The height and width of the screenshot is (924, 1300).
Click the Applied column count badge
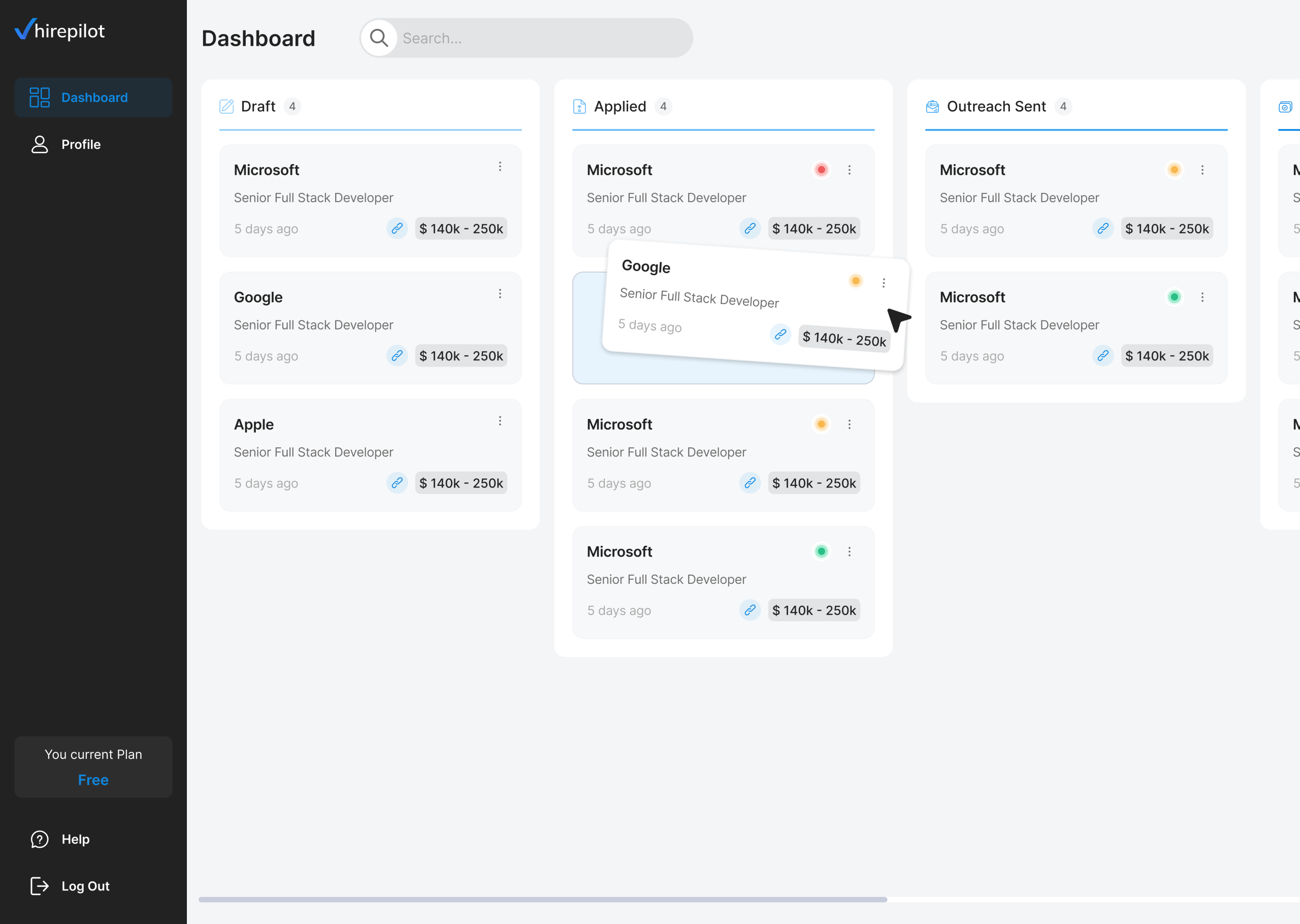click(x=663, y=107)
